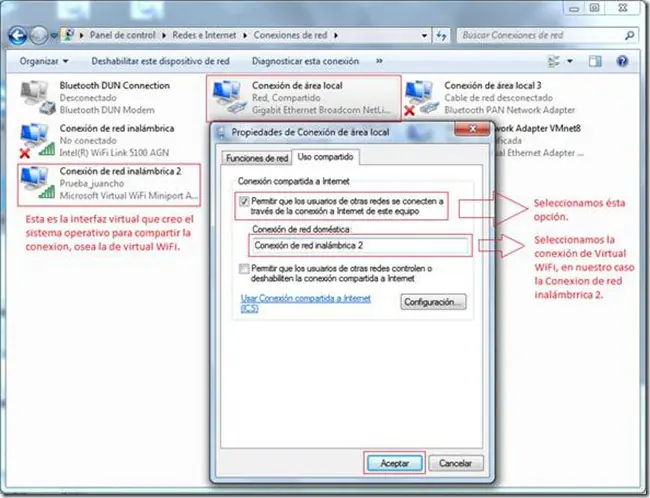Open the Organizar menu
This screenshot has height=498, width=650.
pyautogui.click(x=44, y=61)
